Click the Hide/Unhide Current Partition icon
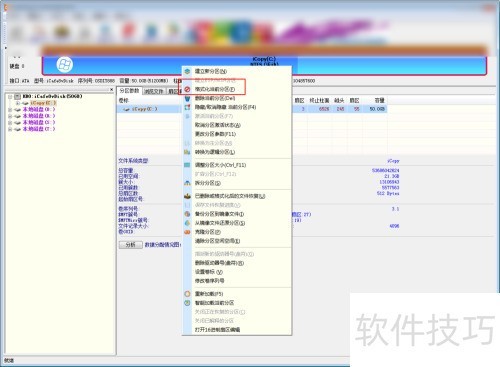This screenshot has width=500, height=367. point(187,107)
